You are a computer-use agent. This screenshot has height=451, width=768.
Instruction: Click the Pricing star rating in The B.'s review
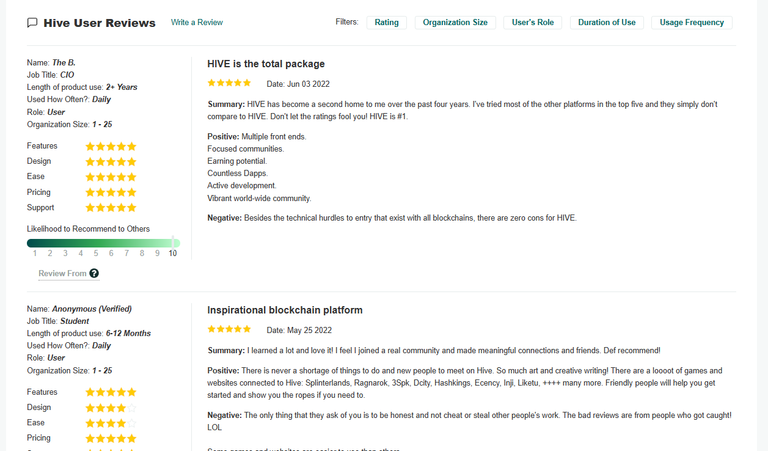pyautogui.click(x=111, y=192)
